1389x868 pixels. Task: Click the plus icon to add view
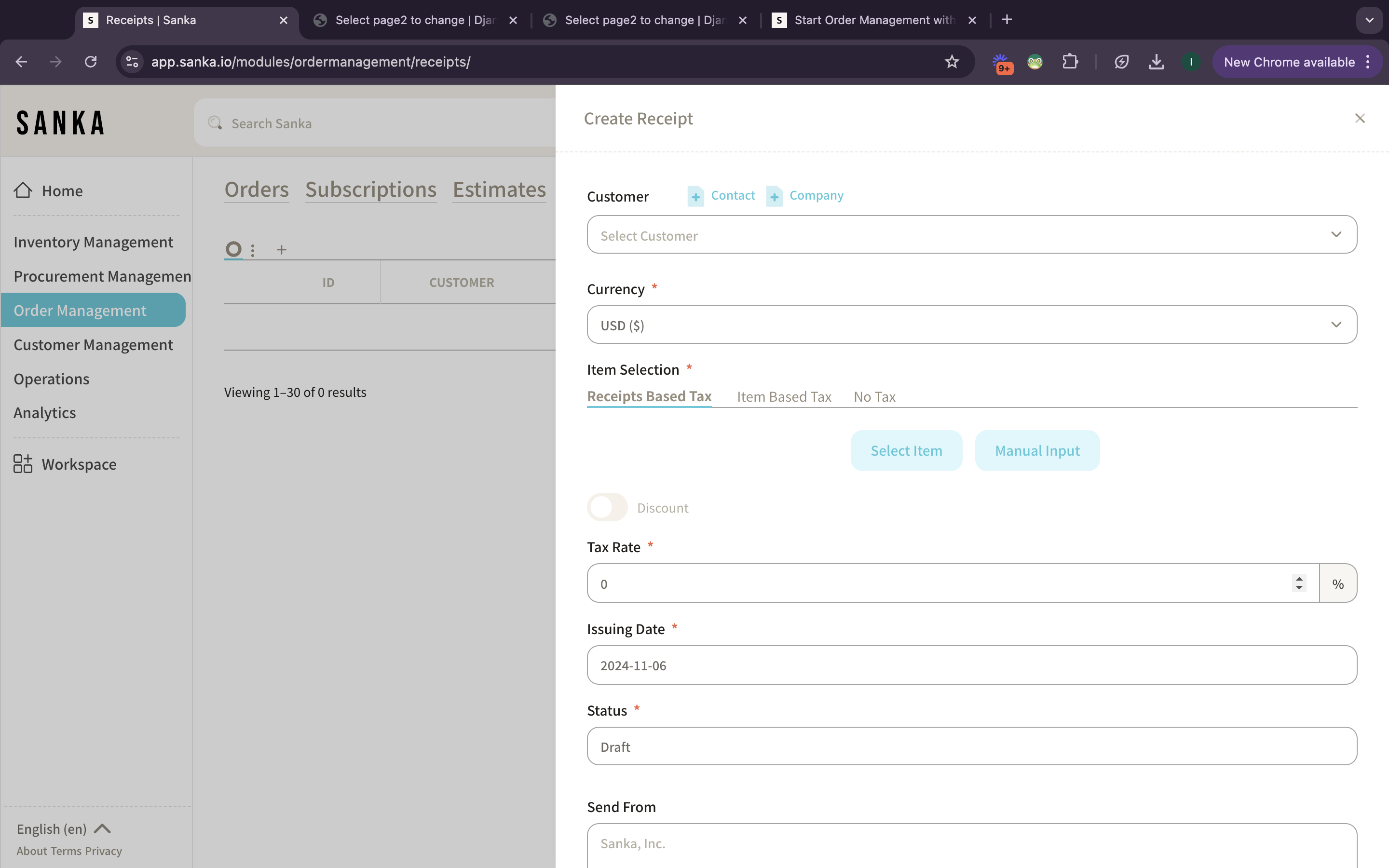(x=281, y=250)
